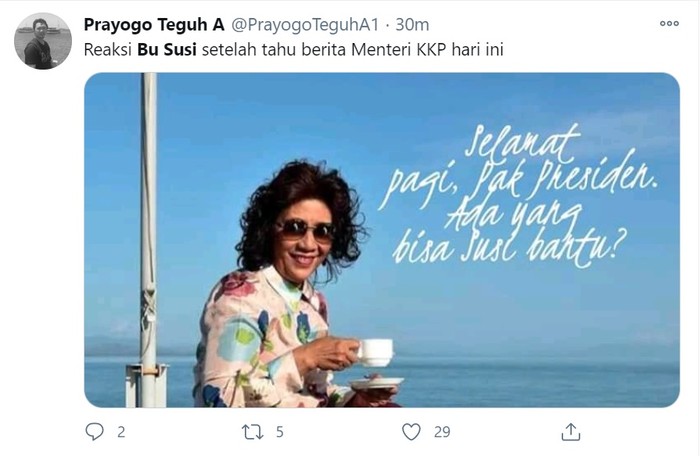This screenshot has height=456, width=700.
Task: Like the tweet with the heart icon
Action: pyautogui.click(x=411, y=432)
